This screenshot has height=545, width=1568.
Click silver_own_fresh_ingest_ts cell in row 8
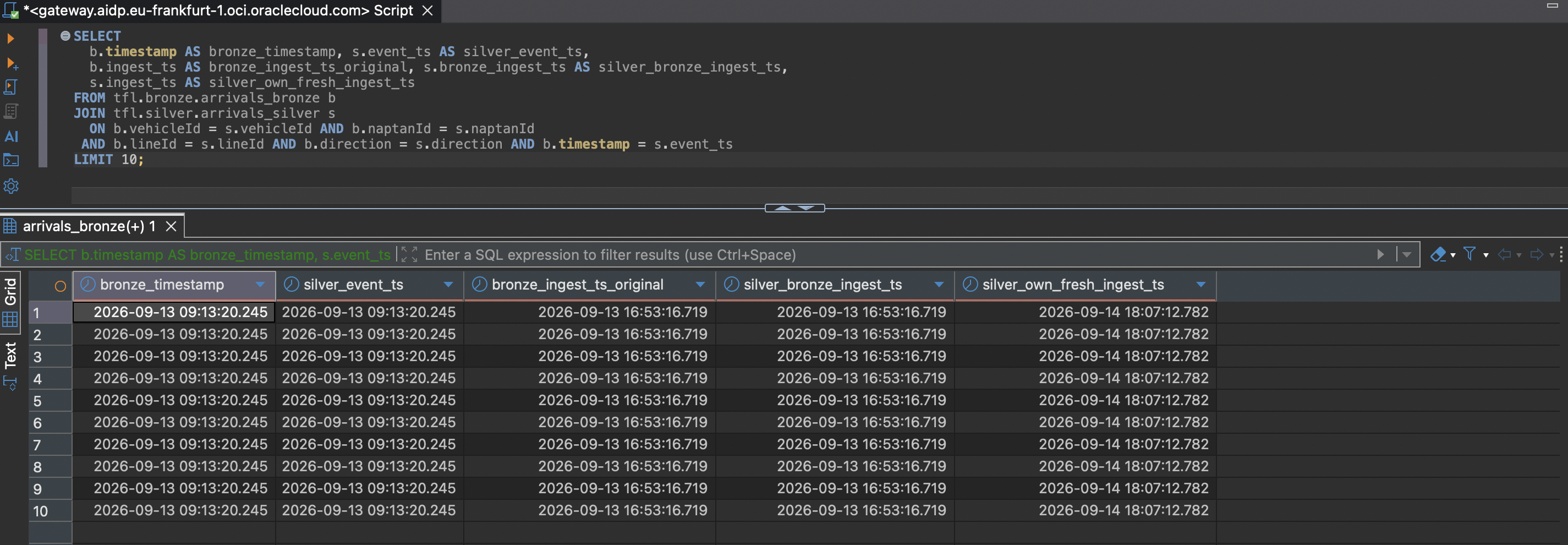tap(1086, 466)
